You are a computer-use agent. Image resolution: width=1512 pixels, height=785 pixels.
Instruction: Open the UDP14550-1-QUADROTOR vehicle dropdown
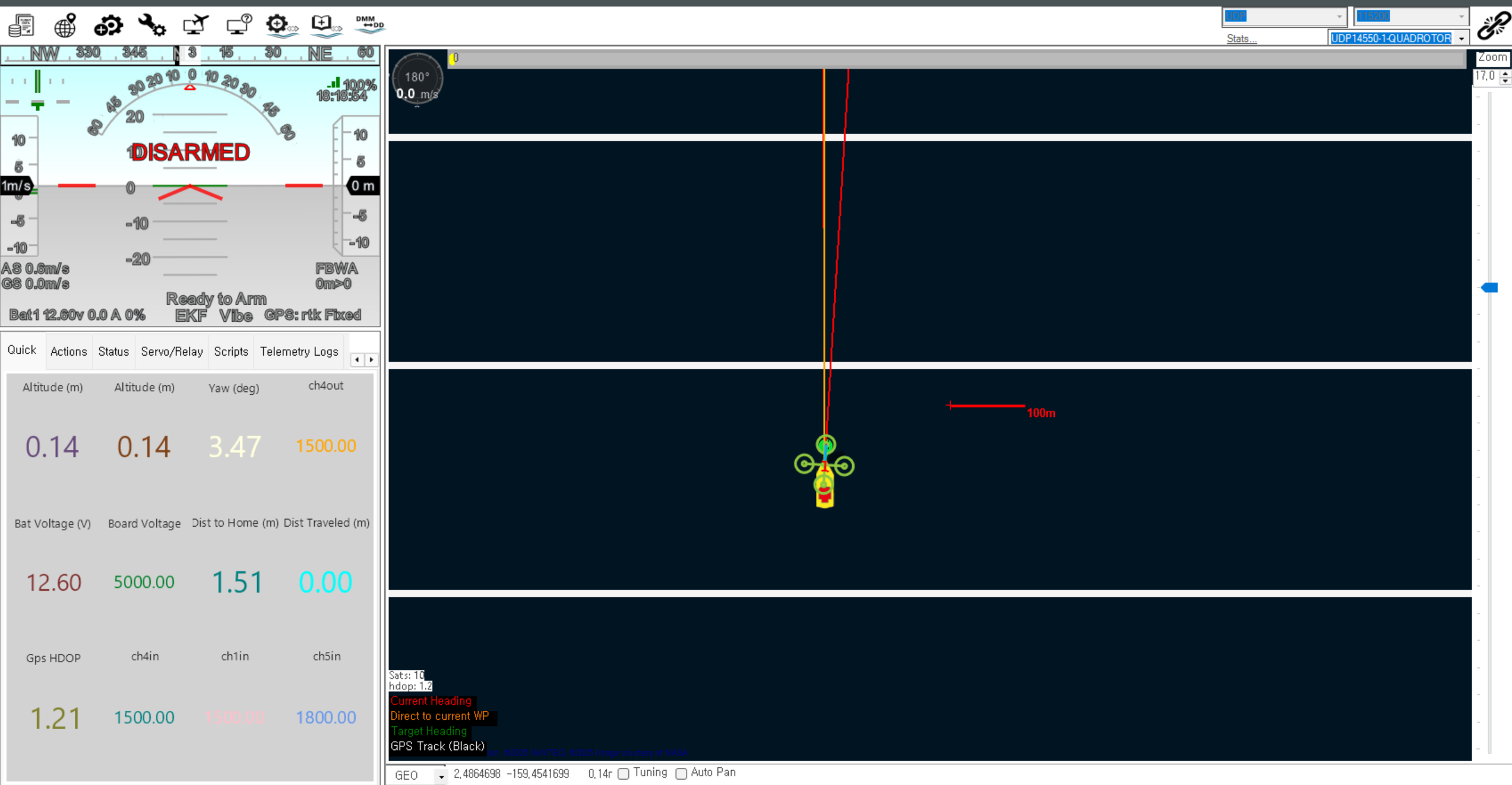(x=1462, y=39)
